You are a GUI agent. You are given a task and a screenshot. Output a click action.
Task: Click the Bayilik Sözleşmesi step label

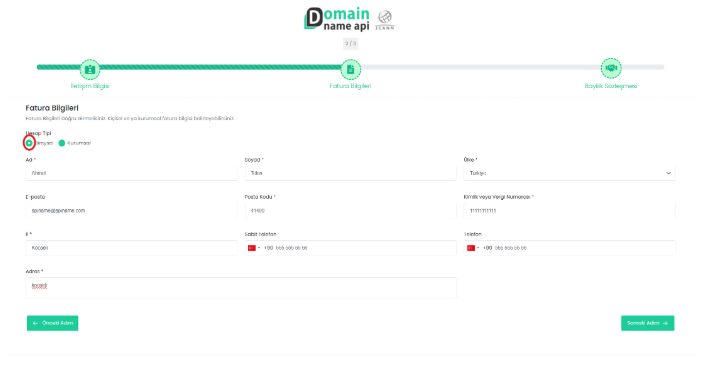[x=611, y=86]
